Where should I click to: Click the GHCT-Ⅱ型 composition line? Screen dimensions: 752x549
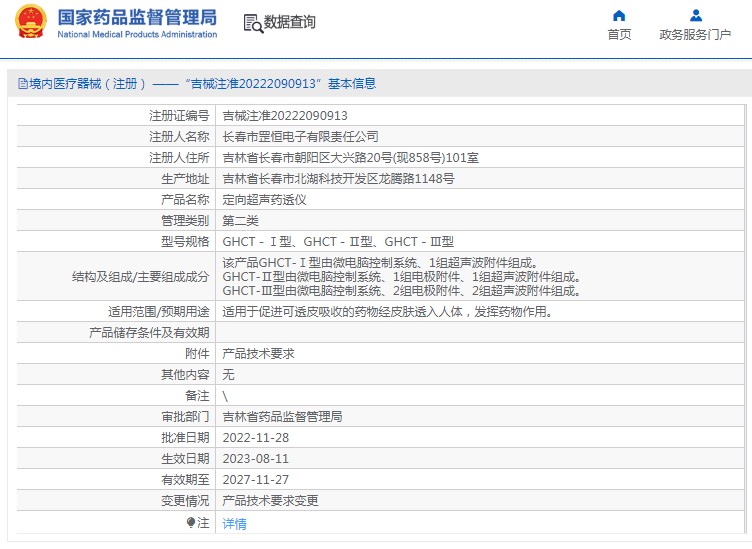coord(402,277)
